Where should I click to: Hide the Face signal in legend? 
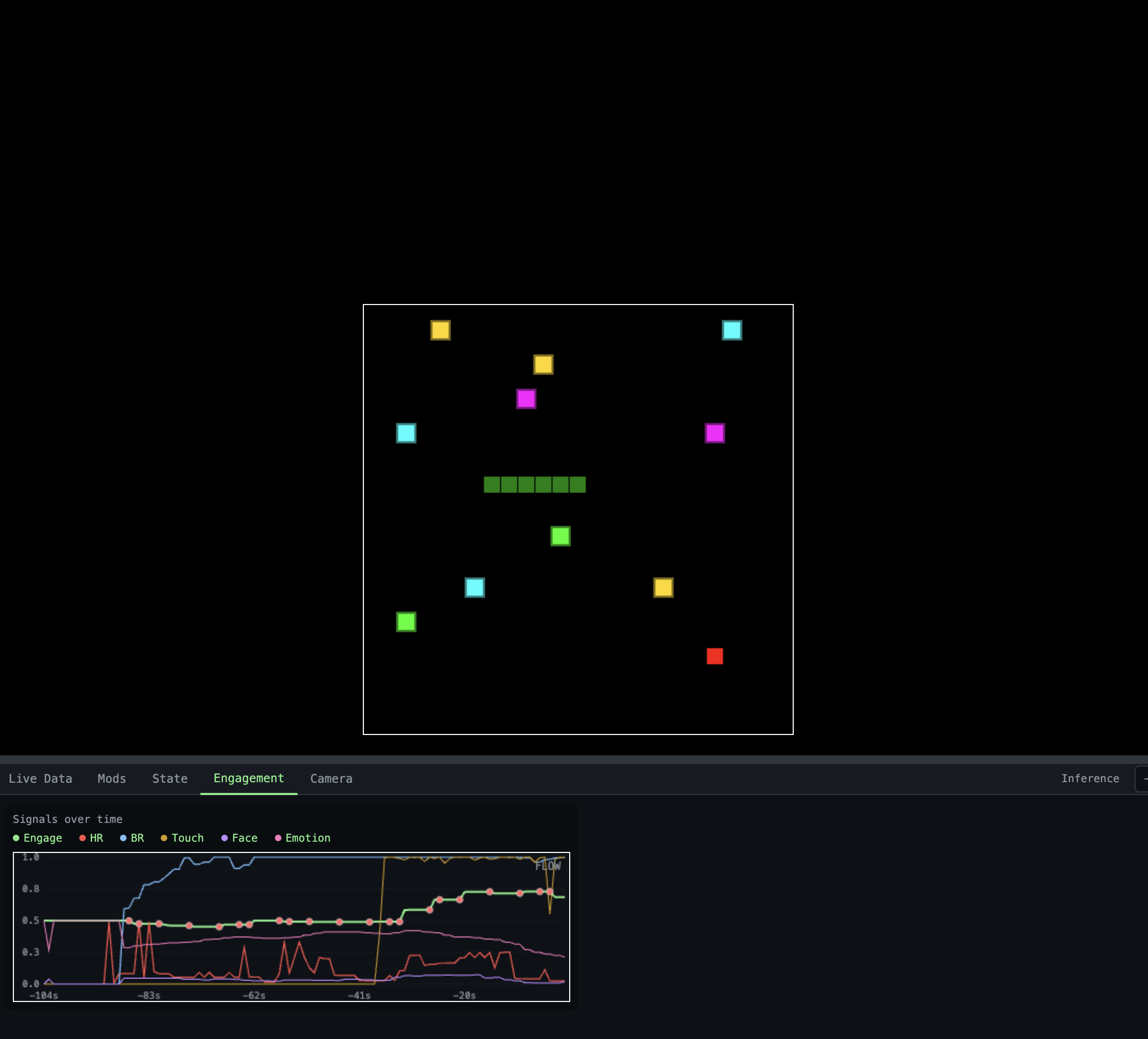[239, 838]
